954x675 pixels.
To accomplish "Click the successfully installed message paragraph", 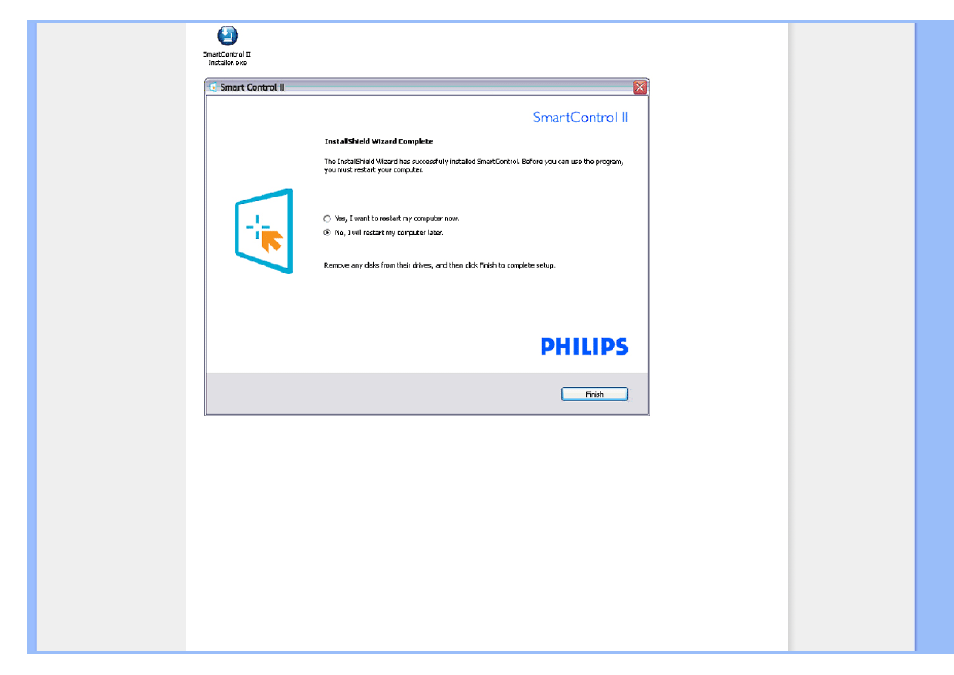I will (x=473, y=166).
